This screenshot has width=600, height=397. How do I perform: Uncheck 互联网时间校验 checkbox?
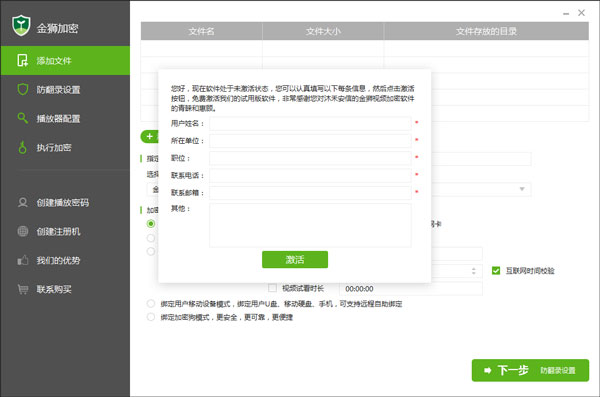click(496, 271)
